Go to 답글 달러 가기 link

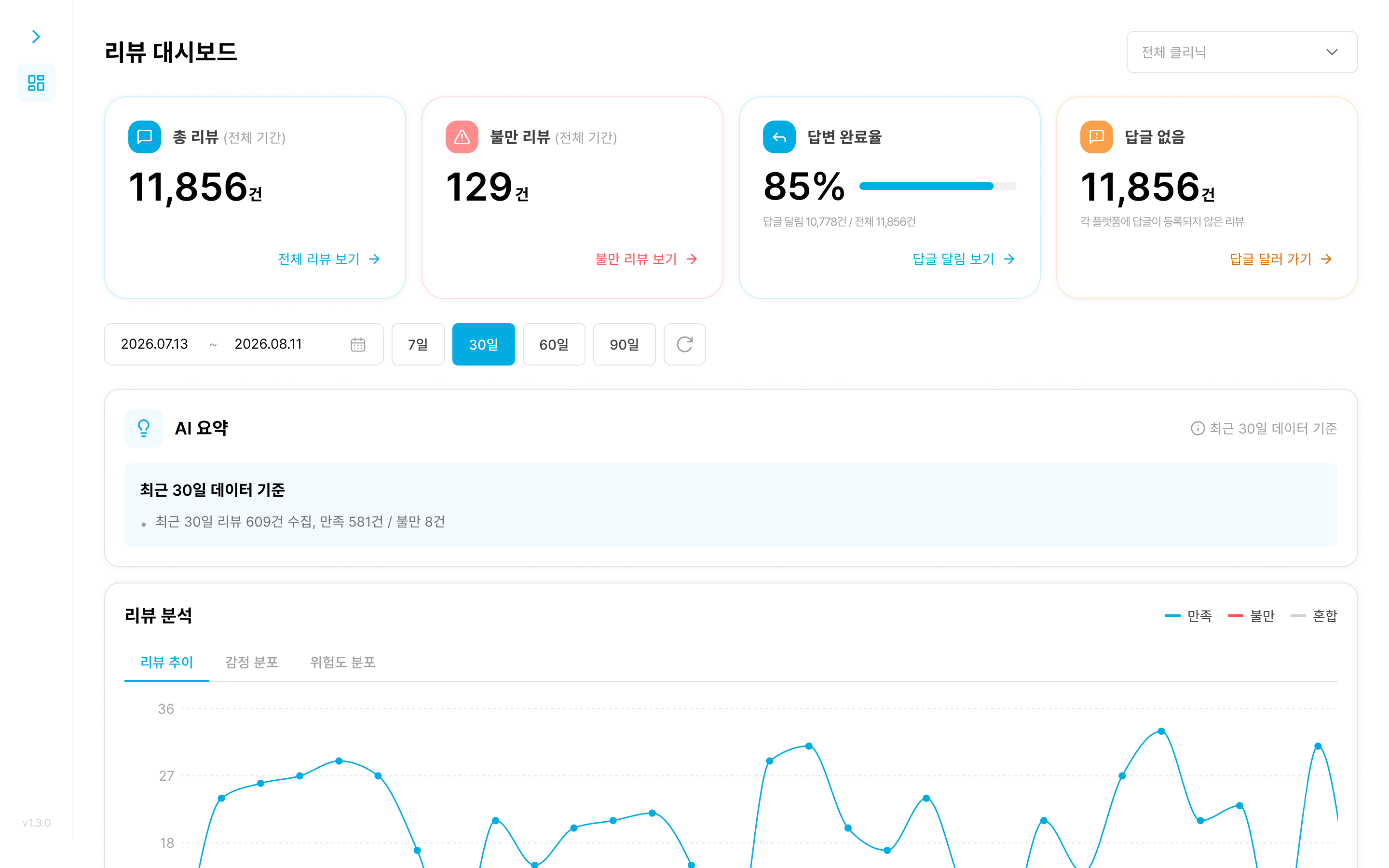point(1281,259)
